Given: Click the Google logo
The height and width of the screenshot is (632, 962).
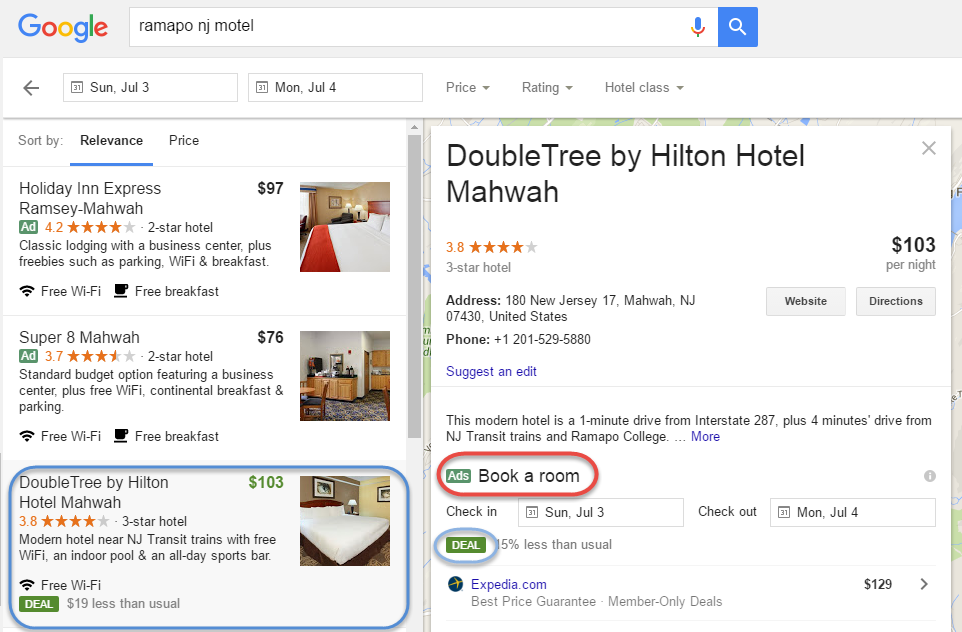Looking at the screenshot, I should coord(63,27).
